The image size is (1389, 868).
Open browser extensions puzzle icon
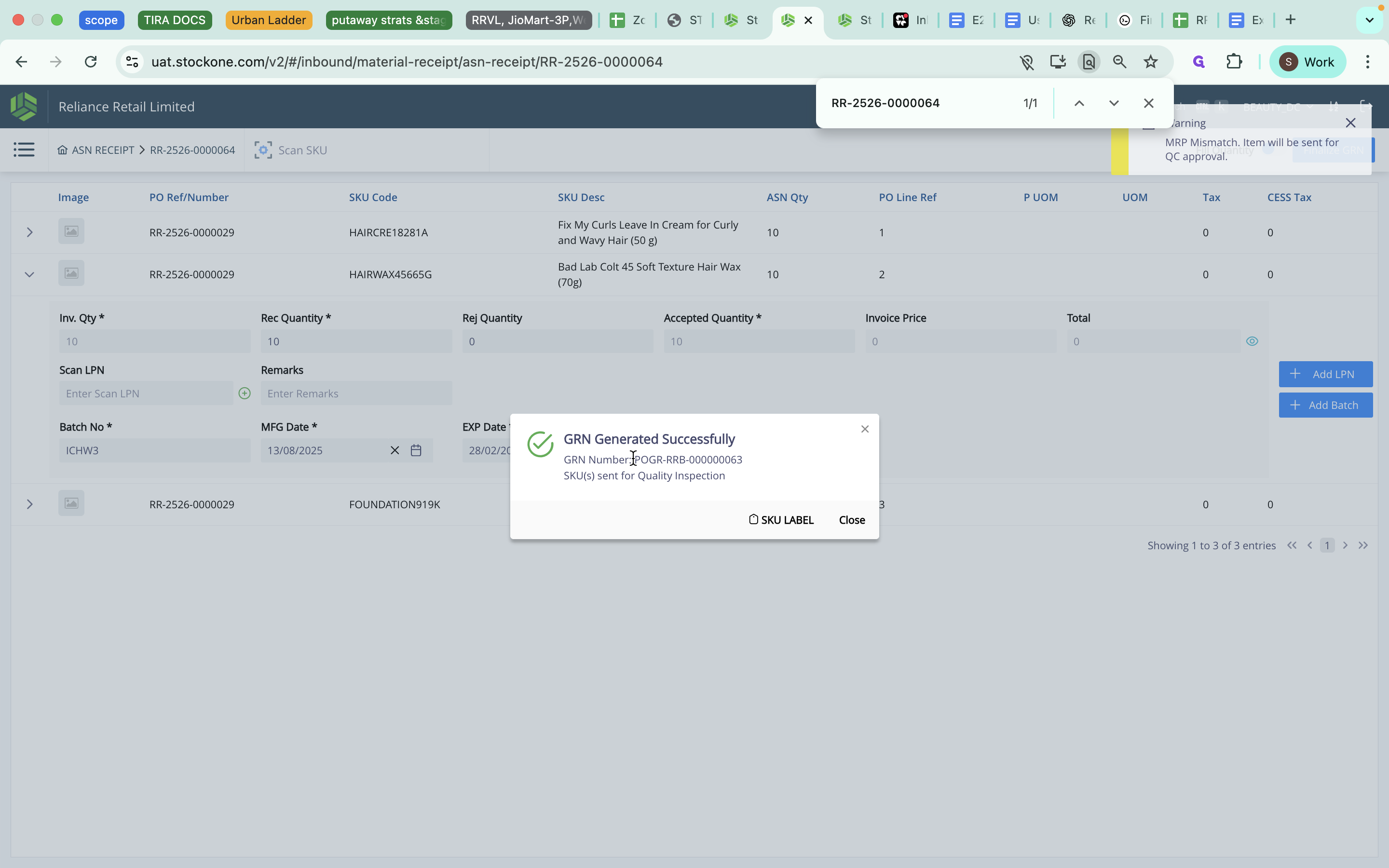1233,62
